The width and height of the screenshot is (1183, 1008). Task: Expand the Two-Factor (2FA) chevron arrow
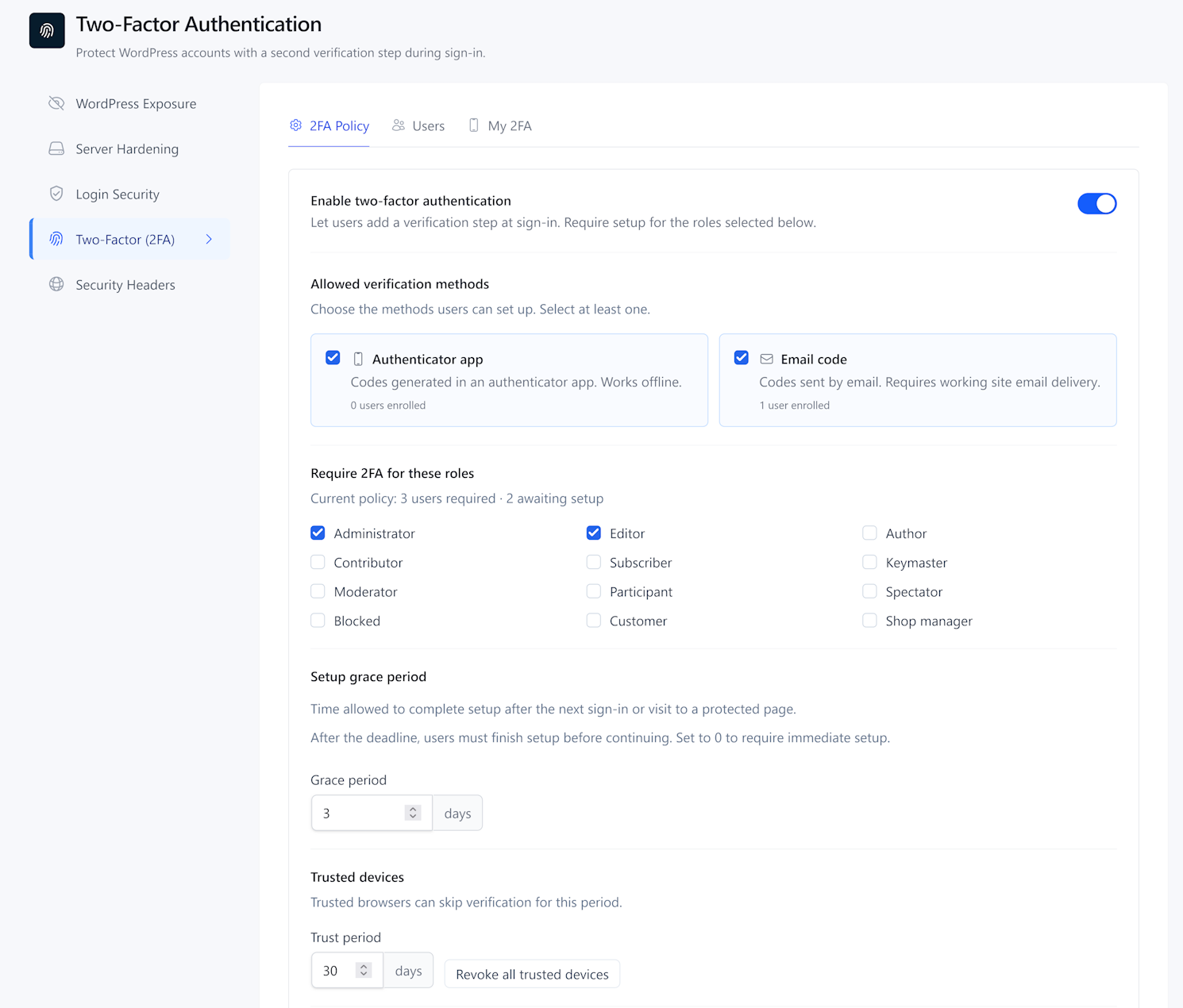(209, 239)
